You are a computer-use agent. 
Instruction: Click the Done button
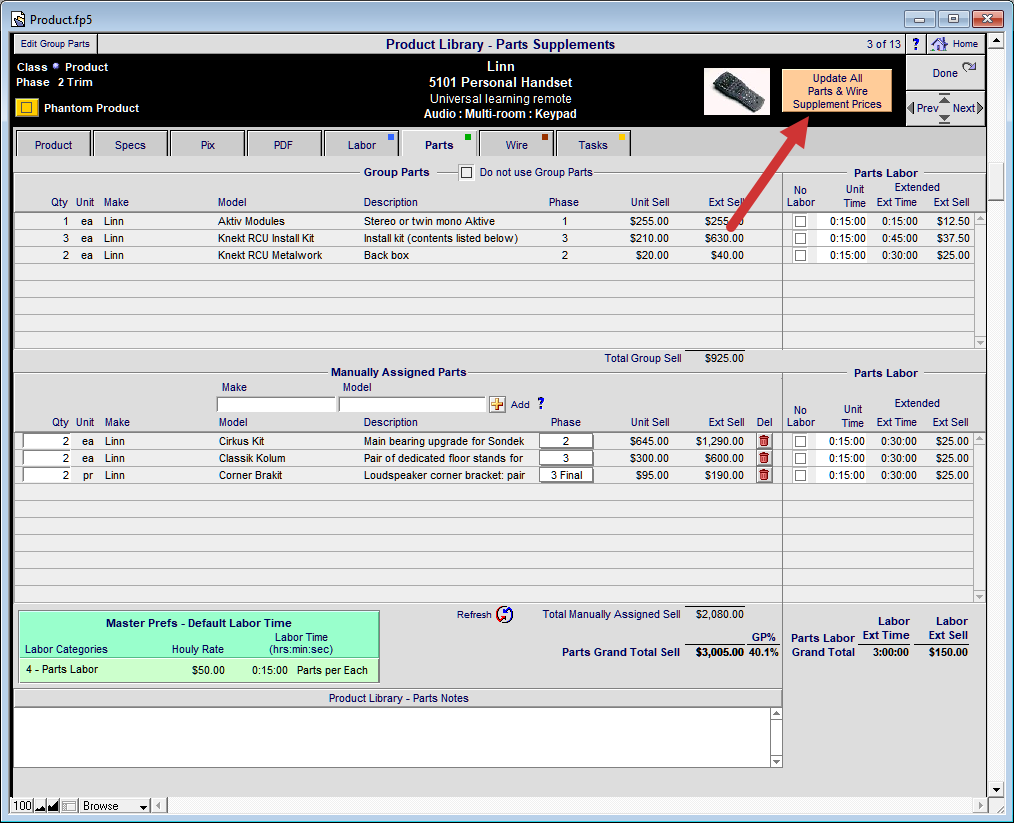pos(945,73)
